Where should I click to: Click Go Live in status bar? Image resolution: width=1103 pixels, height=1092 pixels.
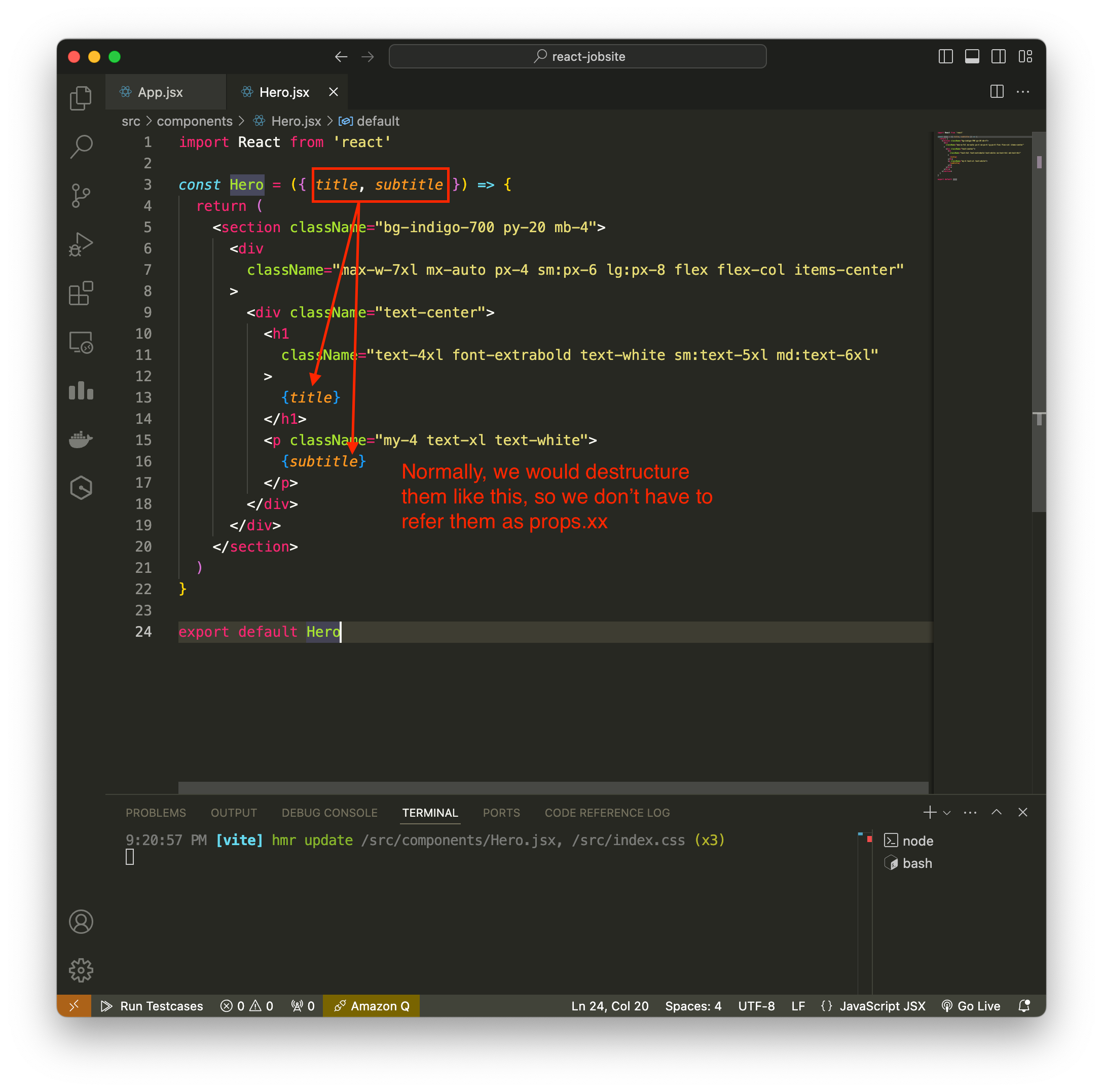click(x=971, y=1006)
